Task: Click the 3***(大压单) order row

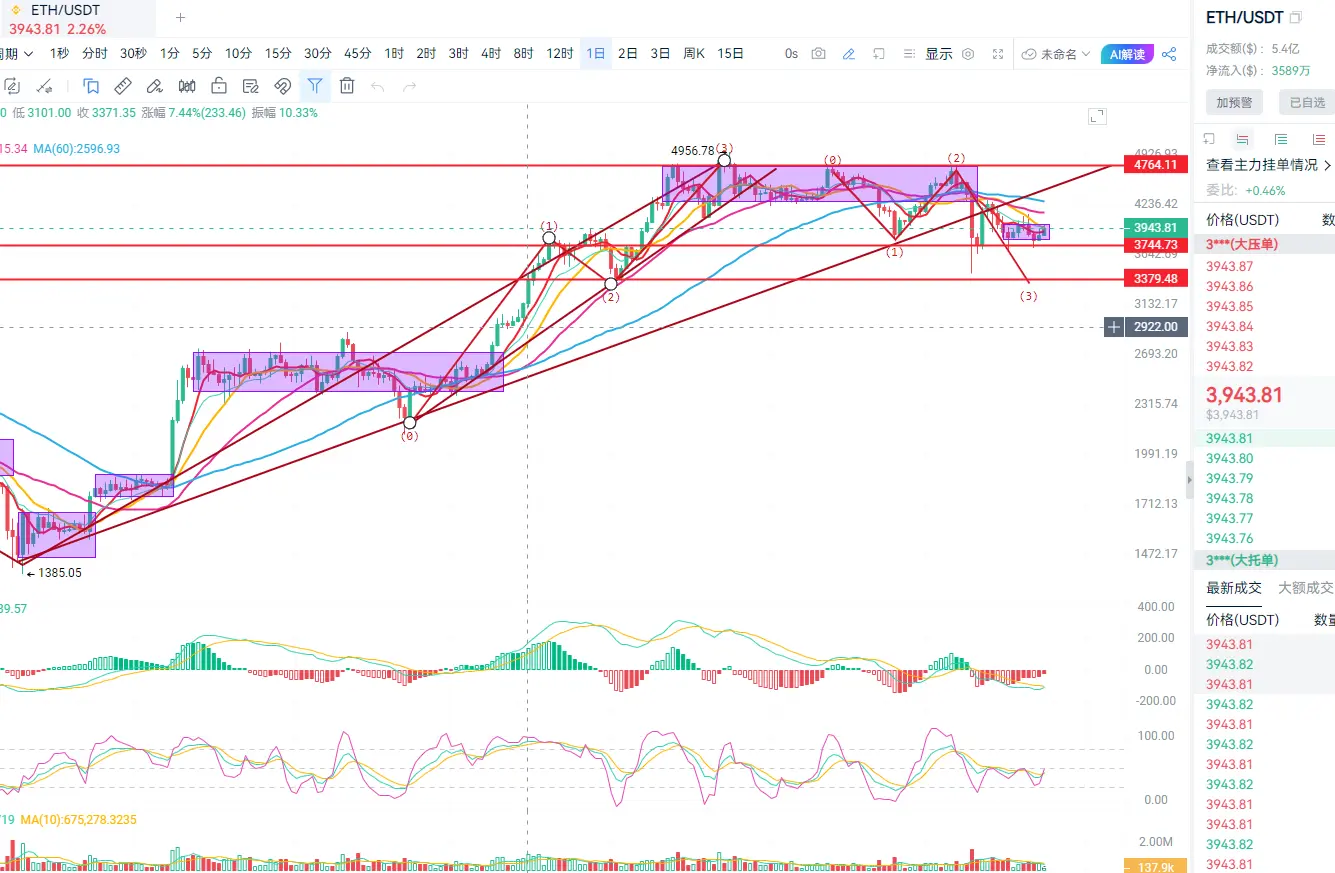Action: [1265, 244]
